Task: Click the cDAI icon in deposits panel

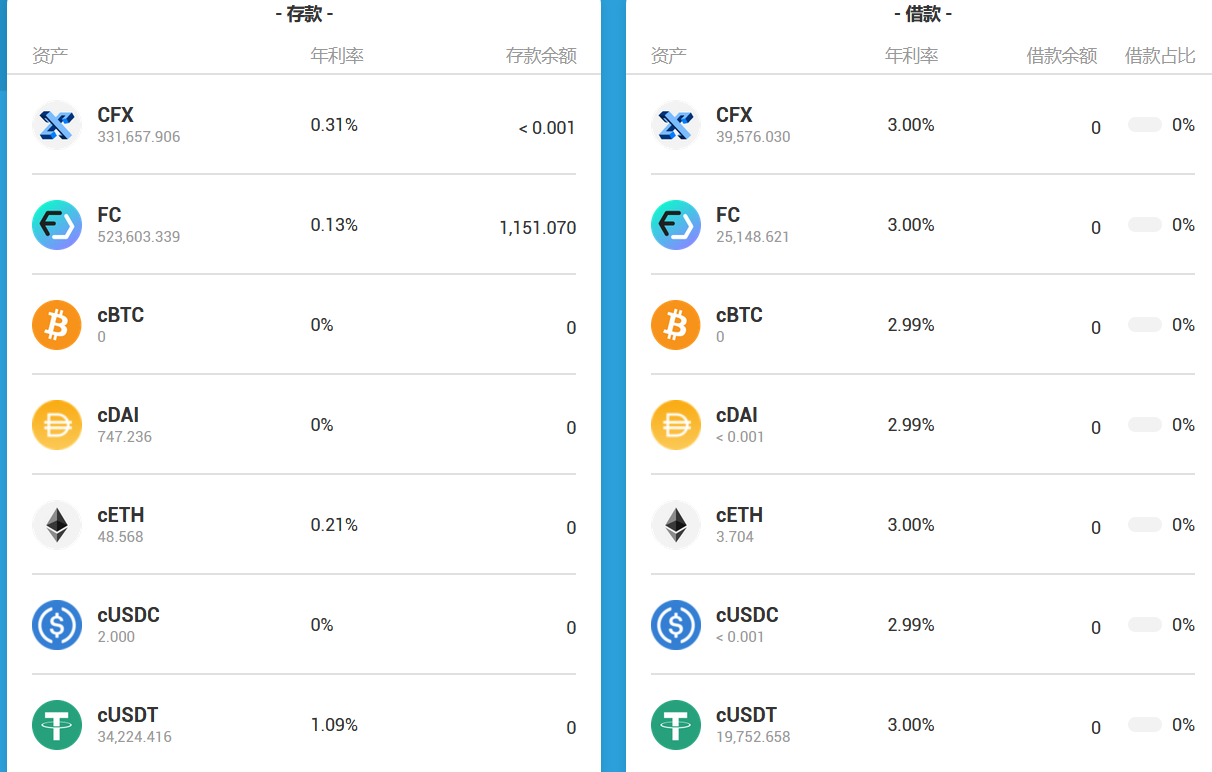Action: 57,425
